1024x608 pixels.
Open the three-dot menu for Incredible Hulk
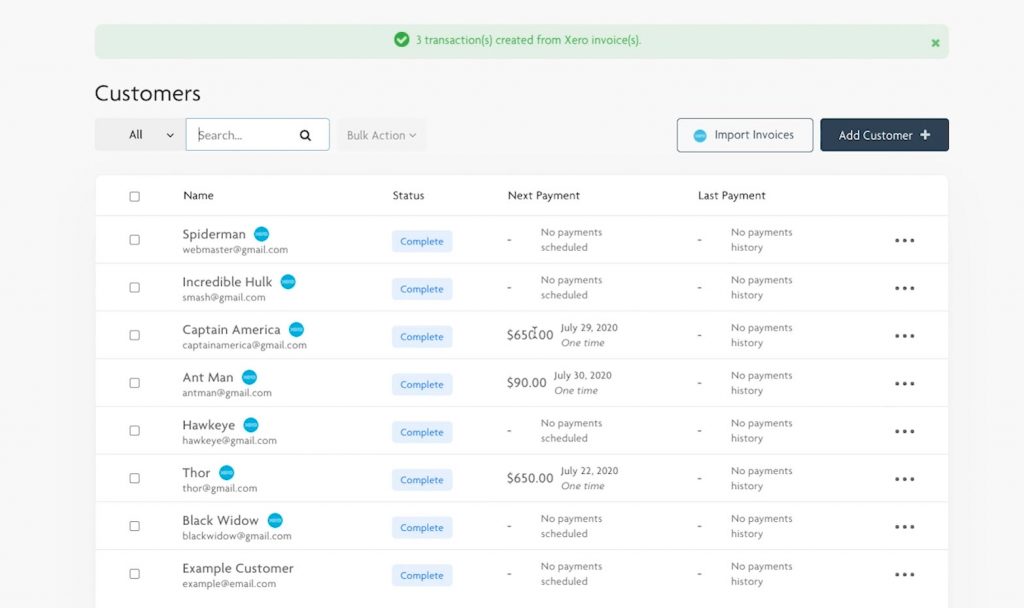click(904, 288)
